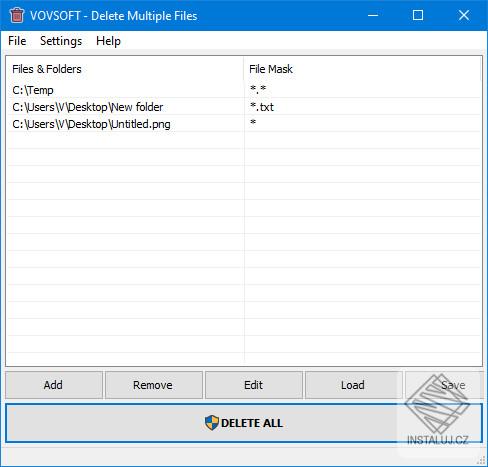Image resolution: width=488 pixels, height=467 pixels.
Task: Select the Untitled.png row
Action: 244,124
